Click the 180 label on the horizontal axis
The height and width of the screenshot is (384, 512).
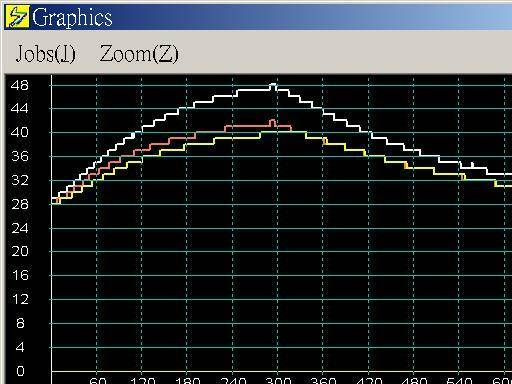(x=187, y=380)
